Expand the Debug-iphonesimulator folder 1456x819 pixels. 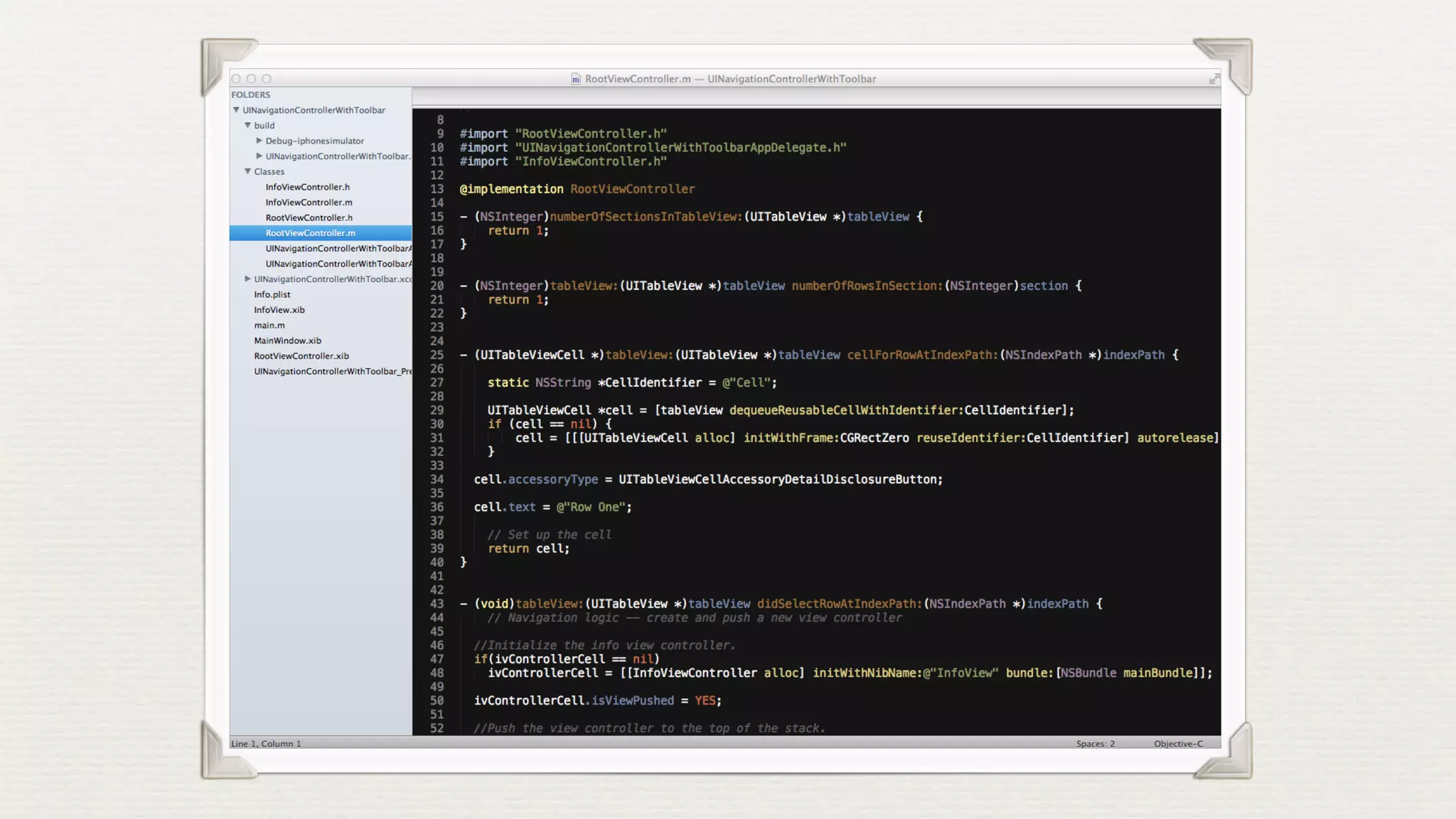pos(259,141)
